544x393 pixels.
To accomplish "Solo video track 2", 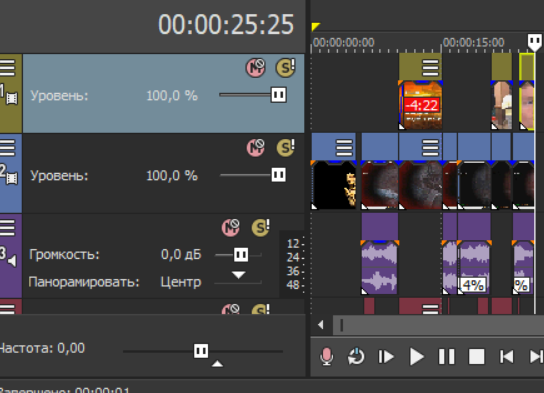I will (x=286, y=147).
